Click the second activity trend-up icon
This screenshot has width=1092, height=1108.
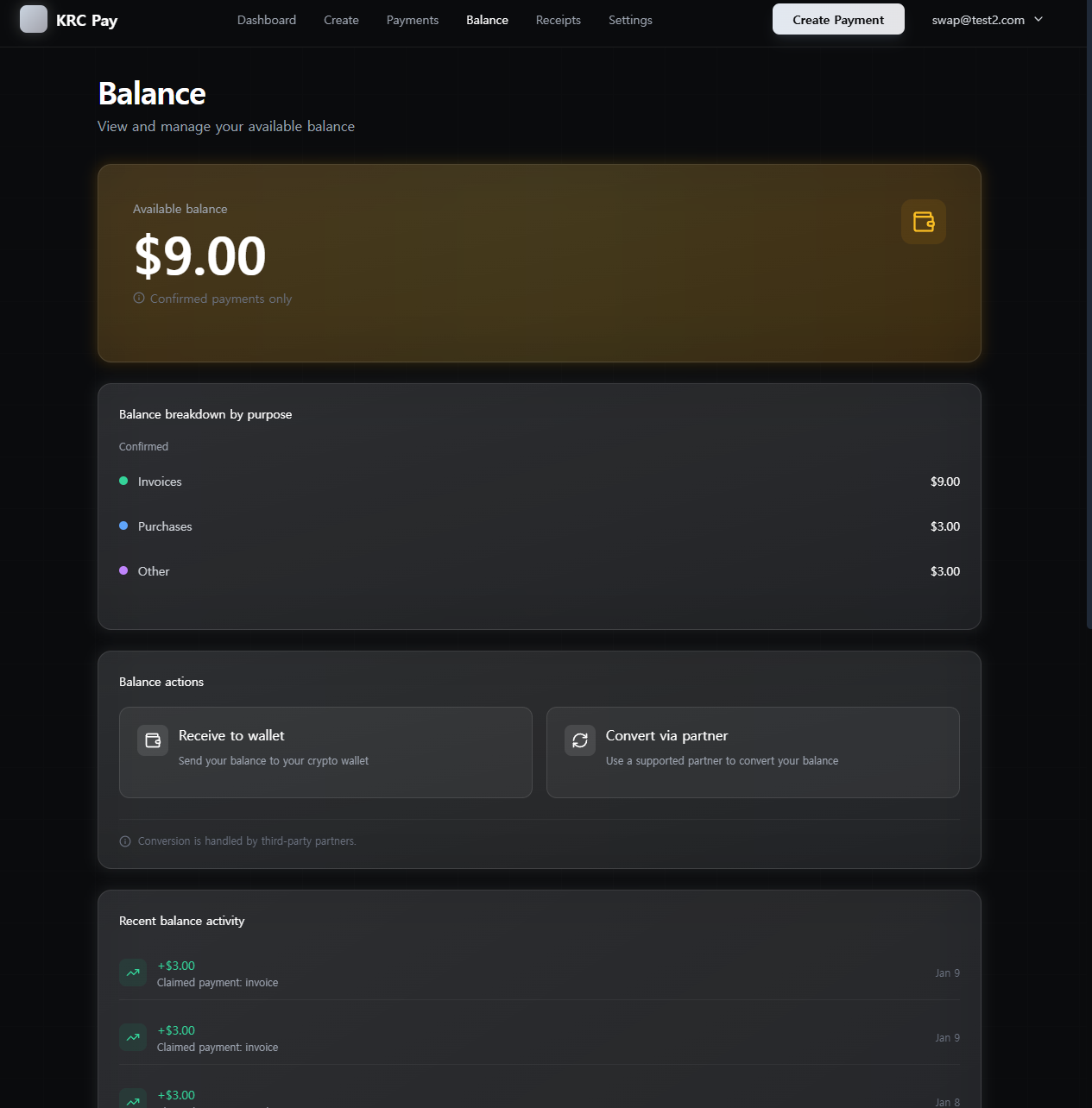click(x=133, y=1037)
